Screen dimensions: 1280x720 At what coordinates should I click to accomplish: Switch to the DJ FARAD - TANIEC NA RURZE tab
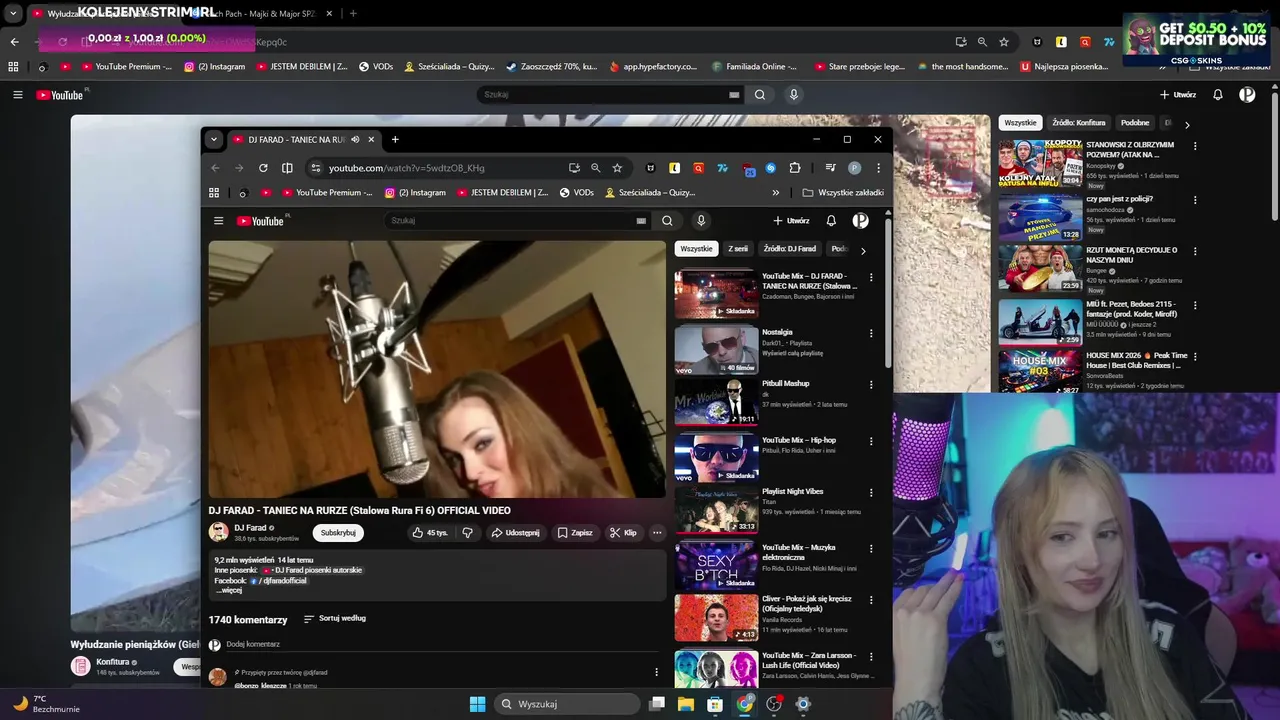[296, 140]
